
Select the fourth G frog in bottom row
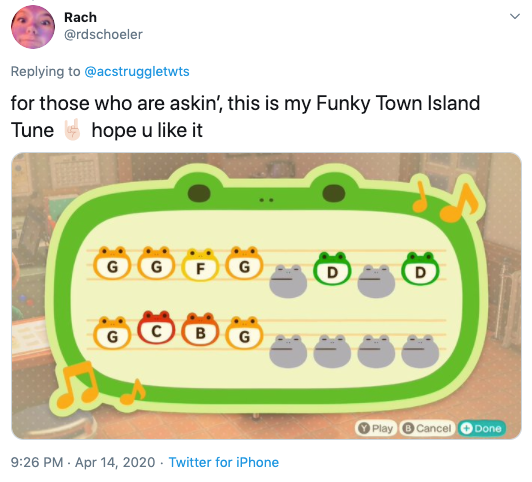pos(244,333)
